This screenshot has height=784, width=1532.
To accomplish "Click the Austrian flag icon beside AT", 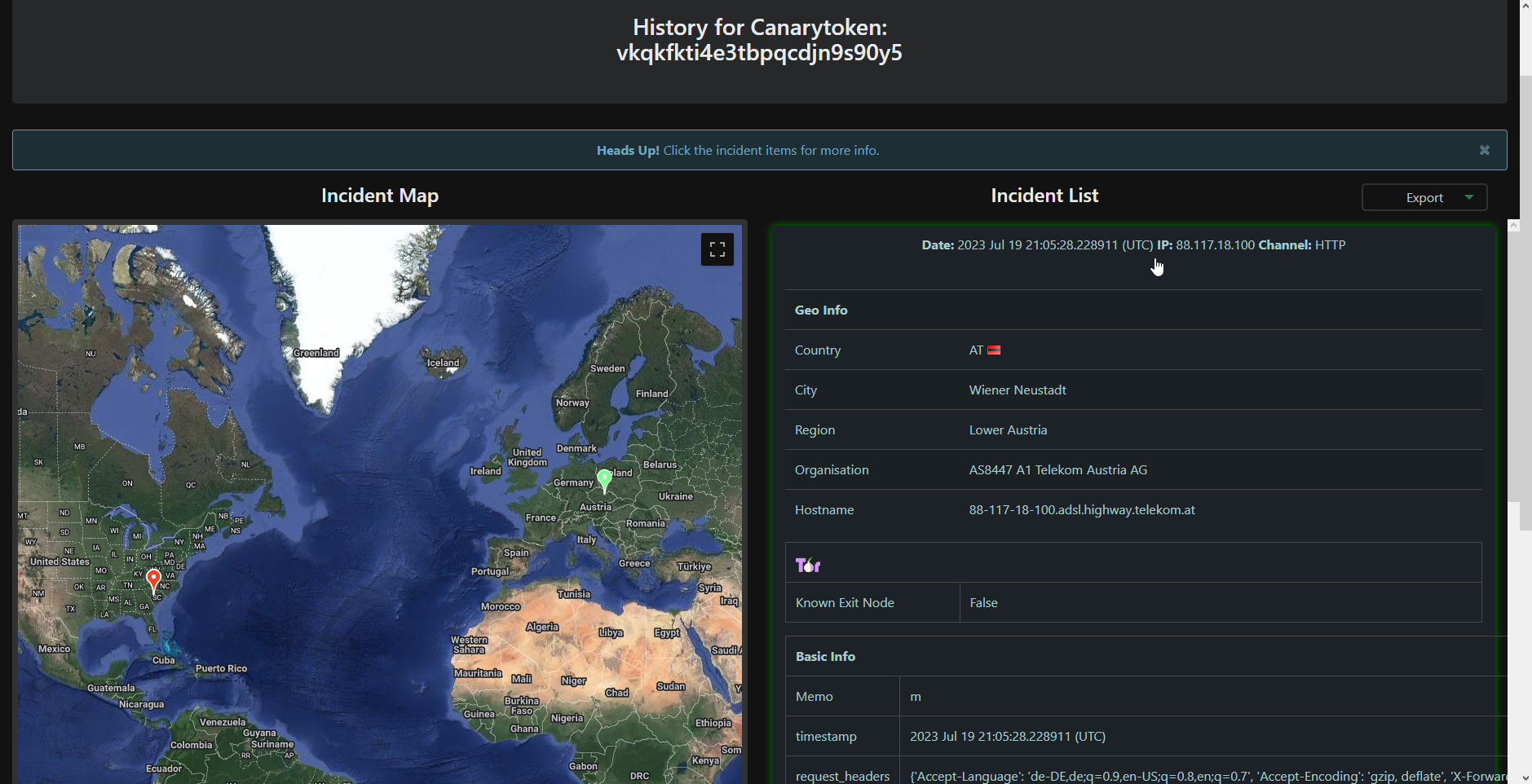I will [994, 350].
